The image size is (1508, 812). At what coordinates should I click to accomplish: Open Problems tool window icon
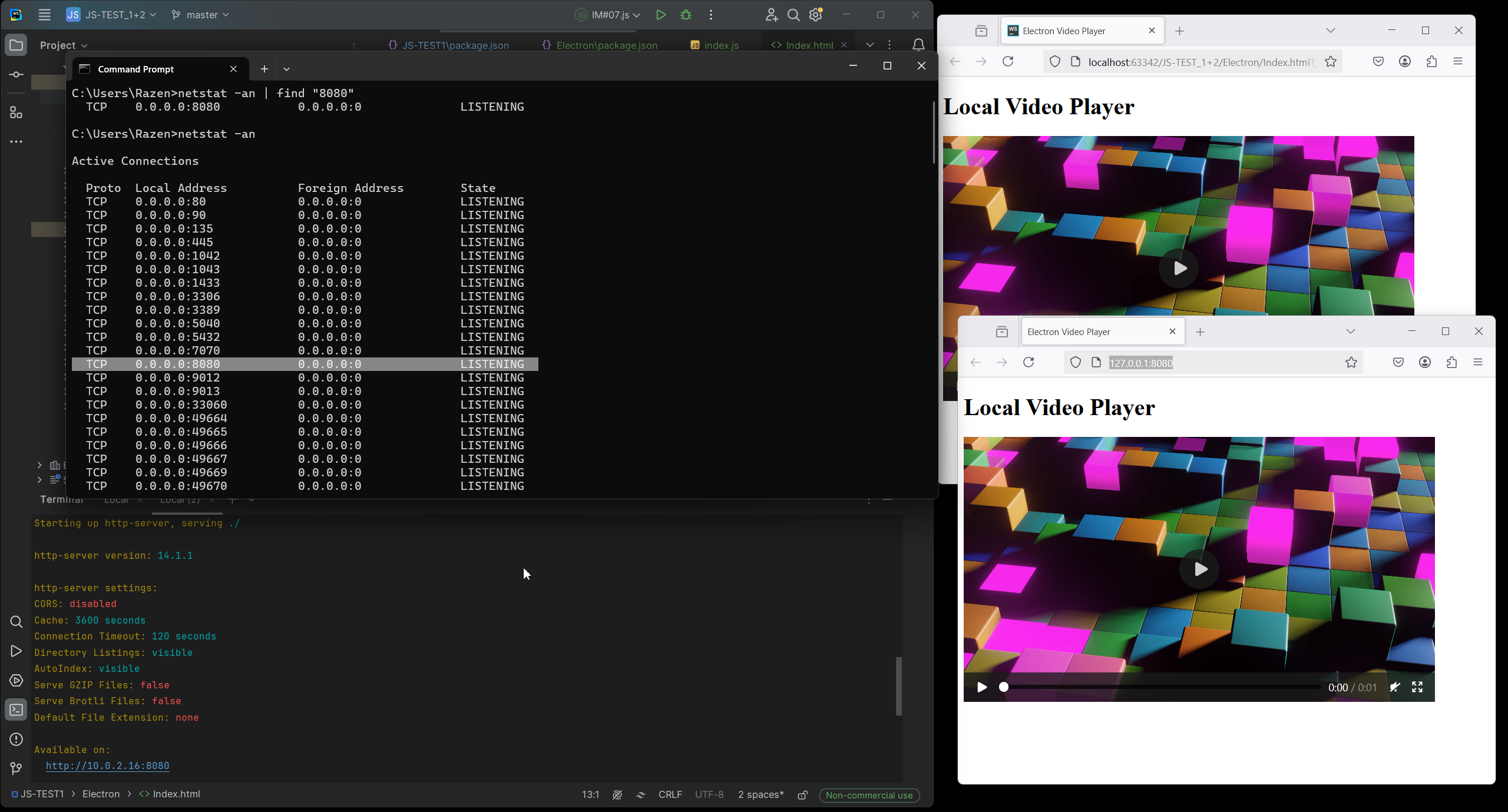(x=16, y=740)
